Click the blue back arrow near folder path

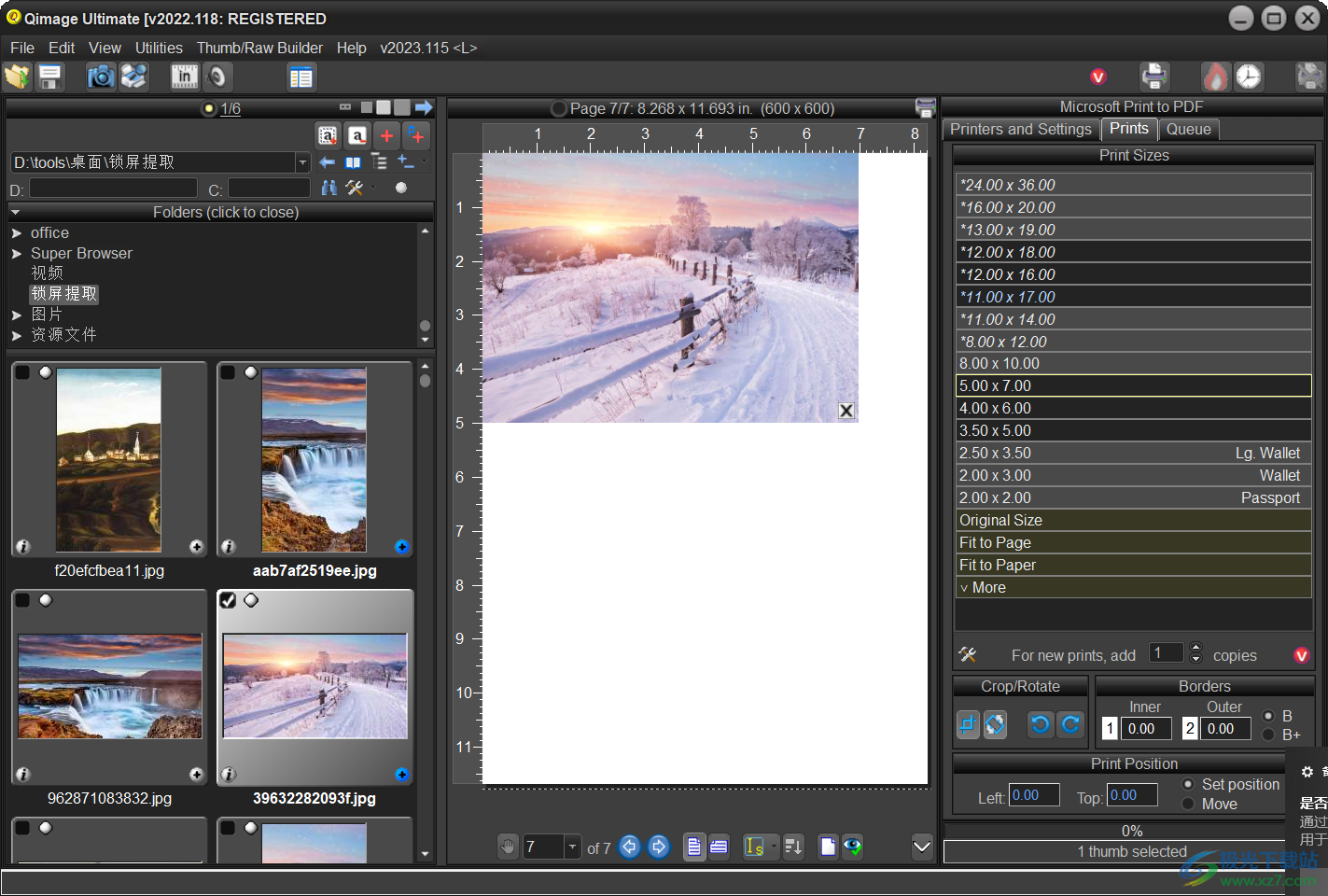pos(328,162)
